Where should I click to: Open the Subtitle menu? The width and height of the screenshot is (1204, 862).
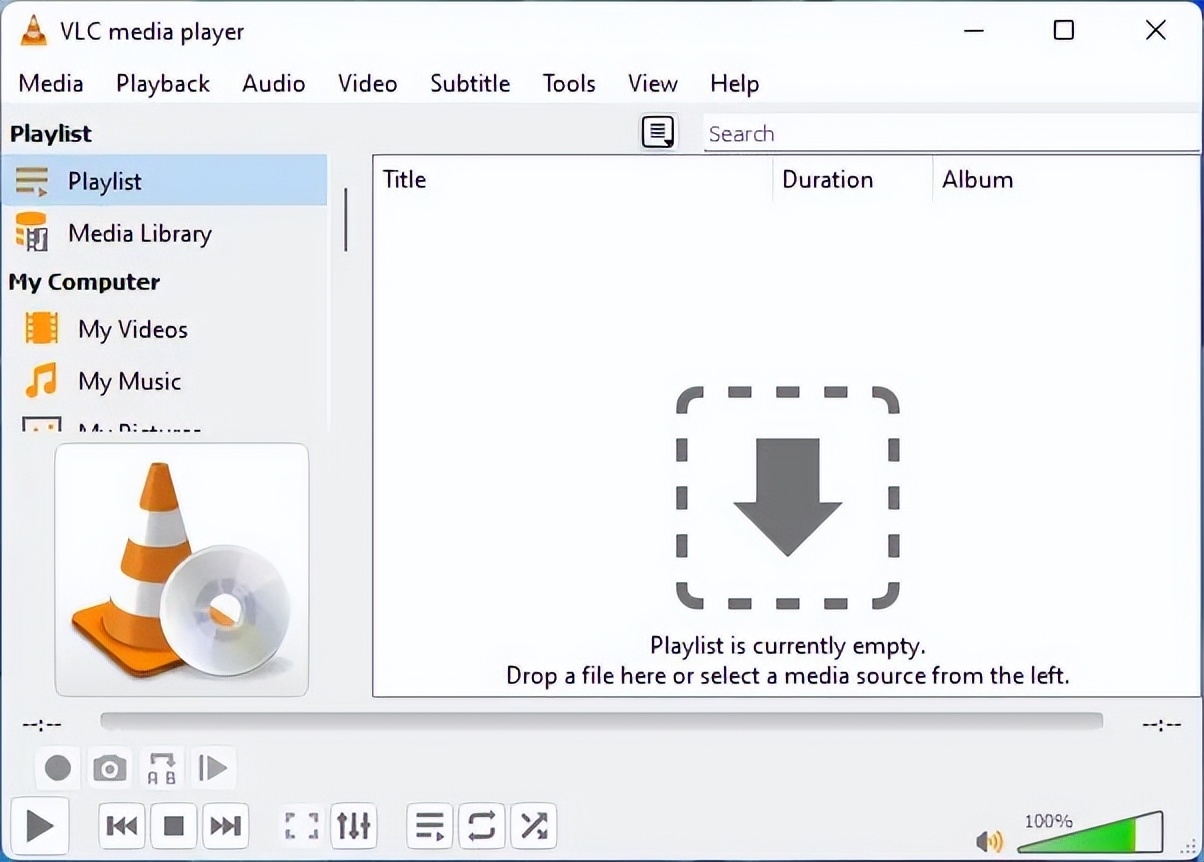(x=469, y=84)
